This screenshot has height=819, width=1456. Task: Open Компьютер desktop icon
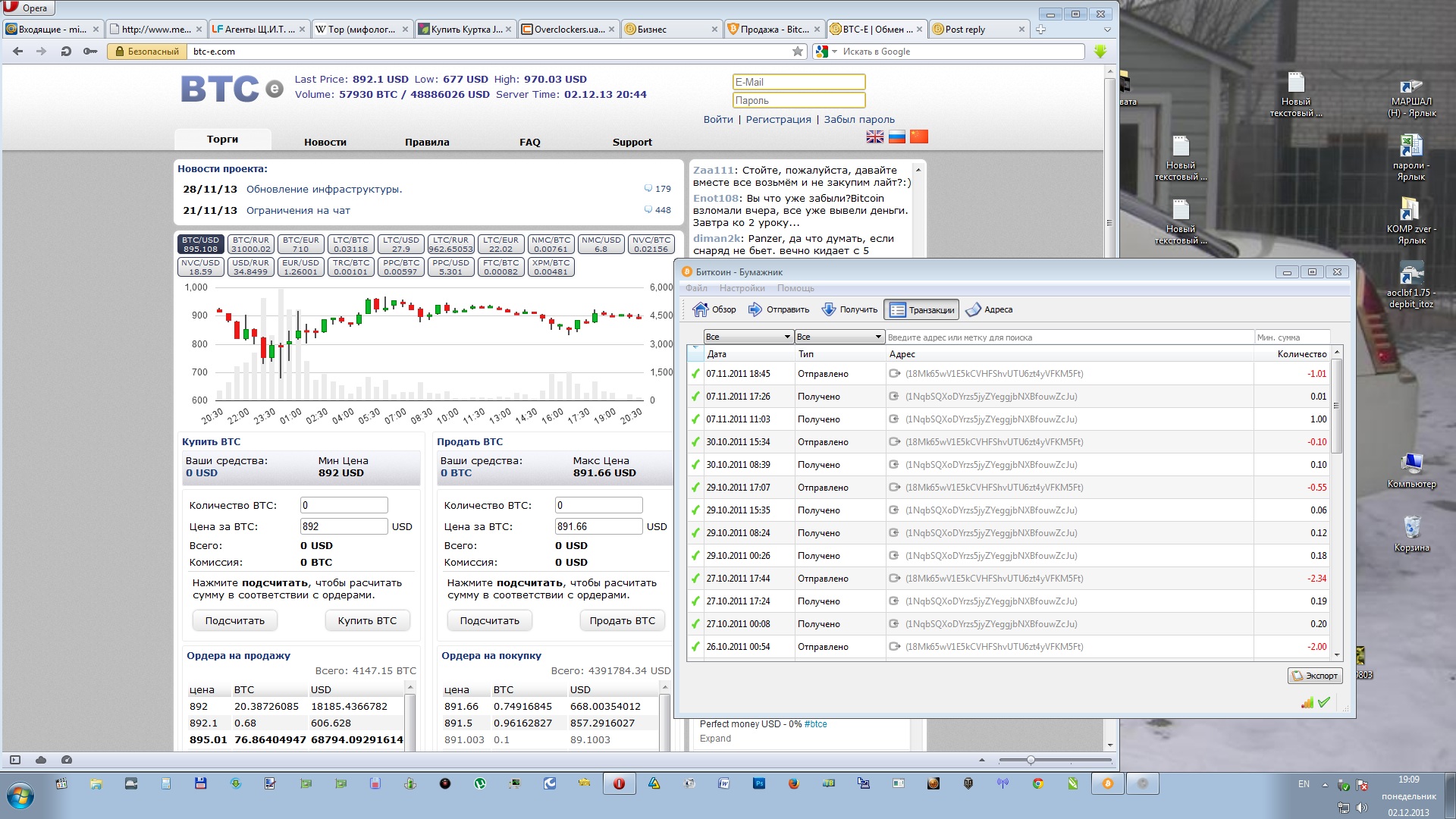[x=1411, y=469]
